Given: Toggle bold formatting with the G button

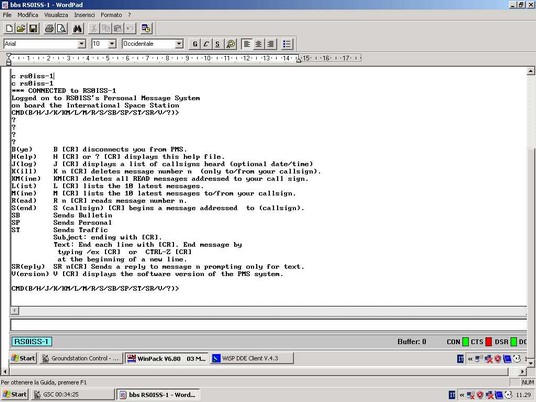Looking at the screenshot, I should pos(195,44).
